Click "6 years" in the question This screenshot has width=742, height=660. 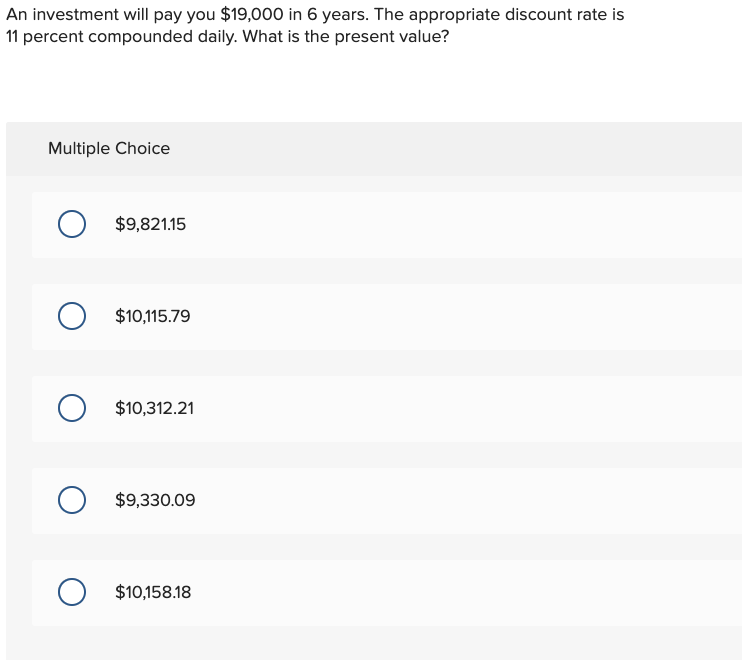pos(335,16)
